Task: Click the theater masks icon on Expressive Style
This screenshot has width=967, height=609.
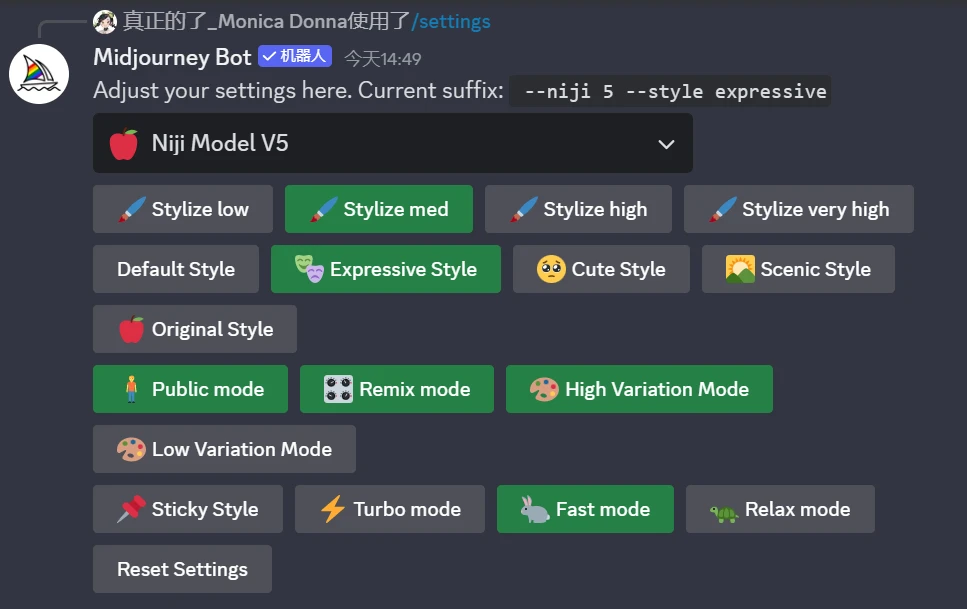Action: (309, 269)
